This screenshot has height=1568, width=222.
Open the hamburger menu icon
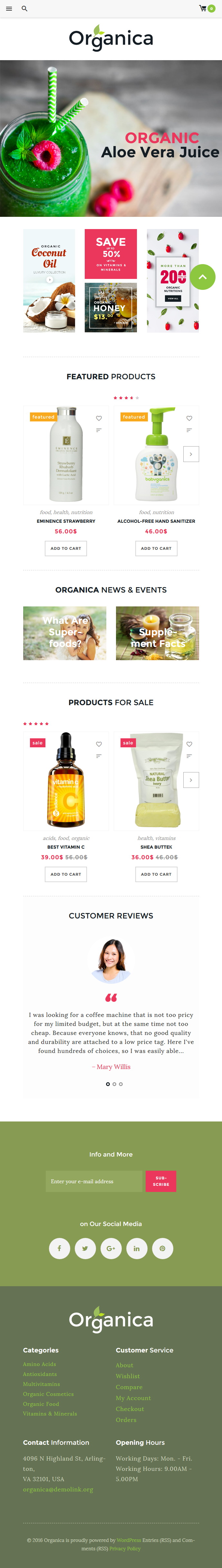point(9,8)
